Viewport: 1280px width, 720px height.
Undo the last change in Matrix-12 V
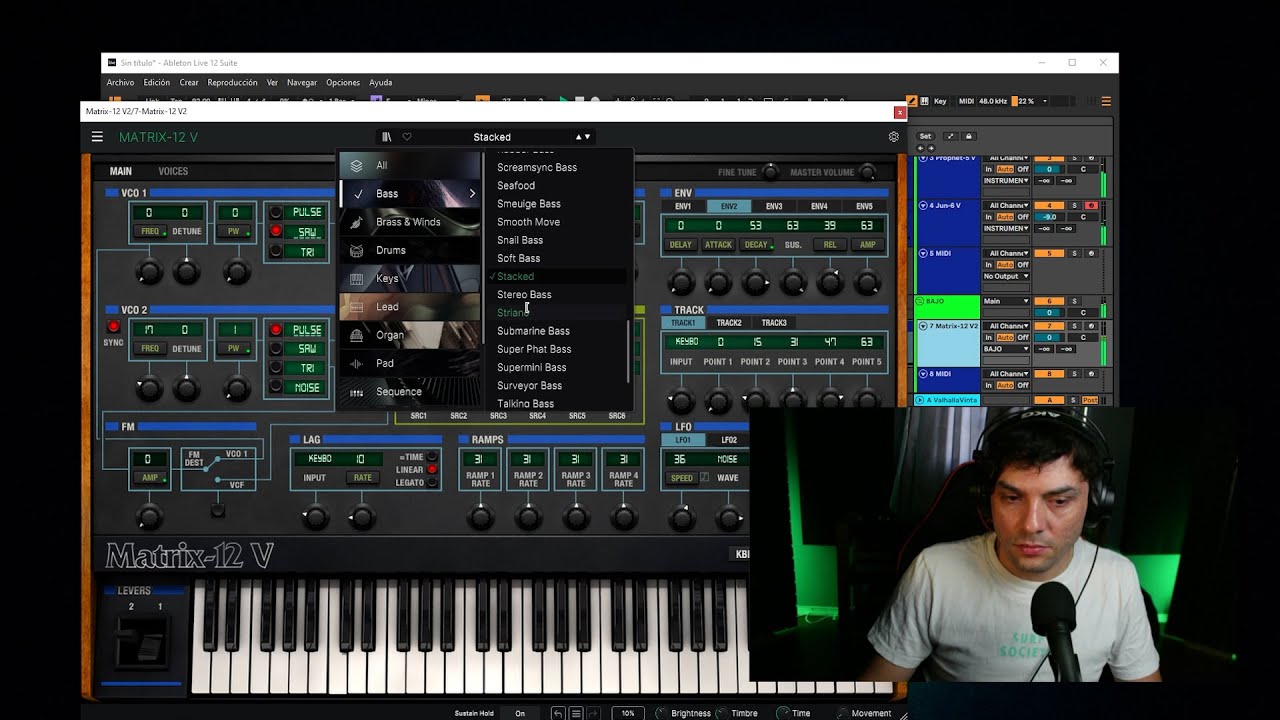(558, 713)
